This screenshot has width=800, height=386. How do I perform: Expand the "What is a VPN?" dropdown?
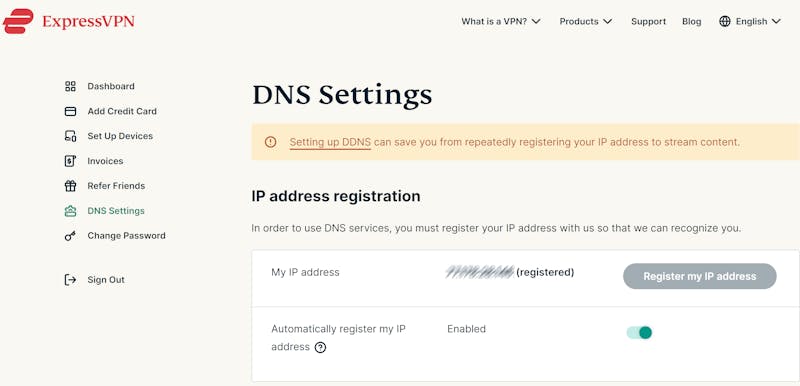[501, 21]
